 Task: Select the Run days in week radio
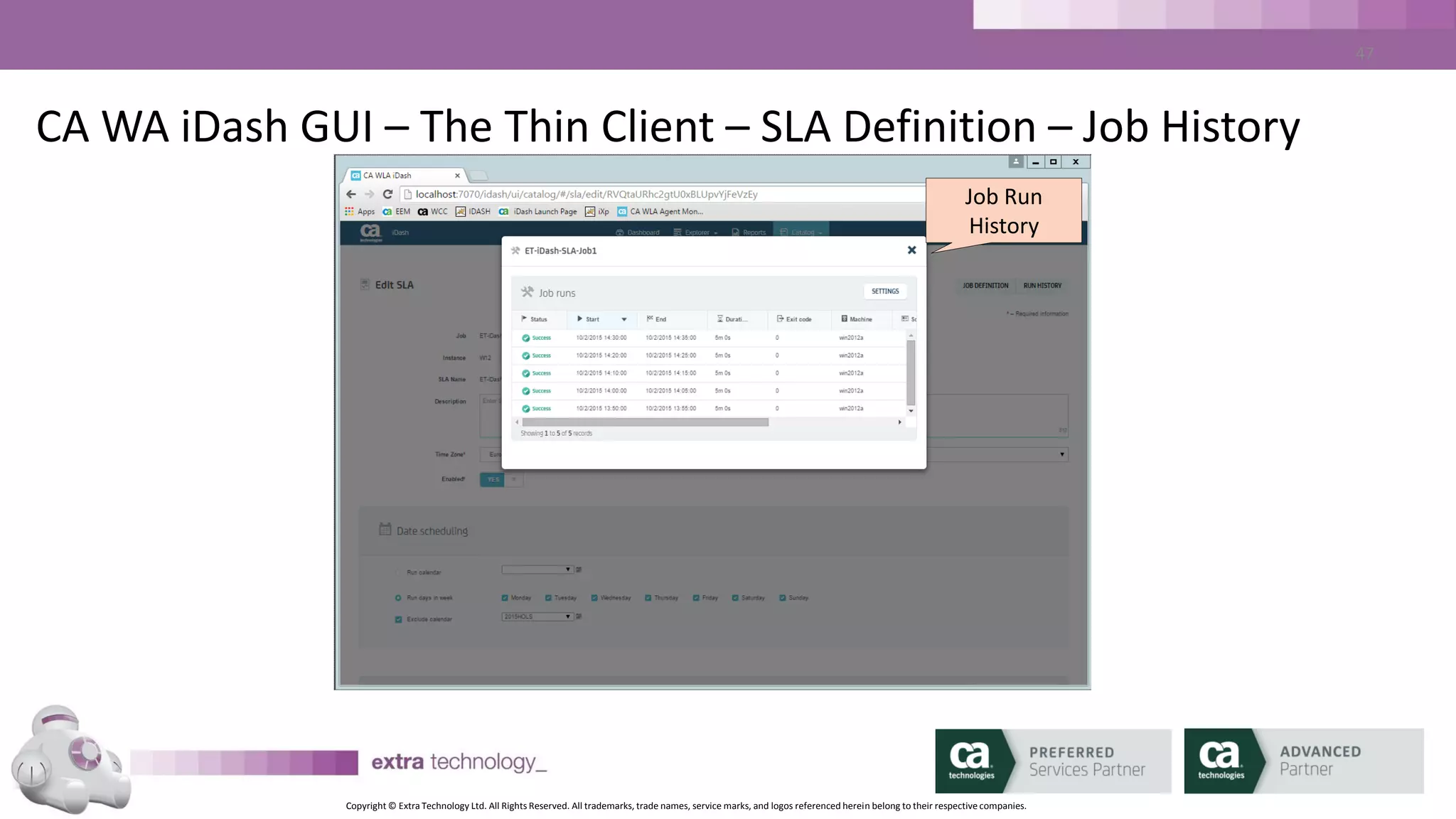[398, 598]
